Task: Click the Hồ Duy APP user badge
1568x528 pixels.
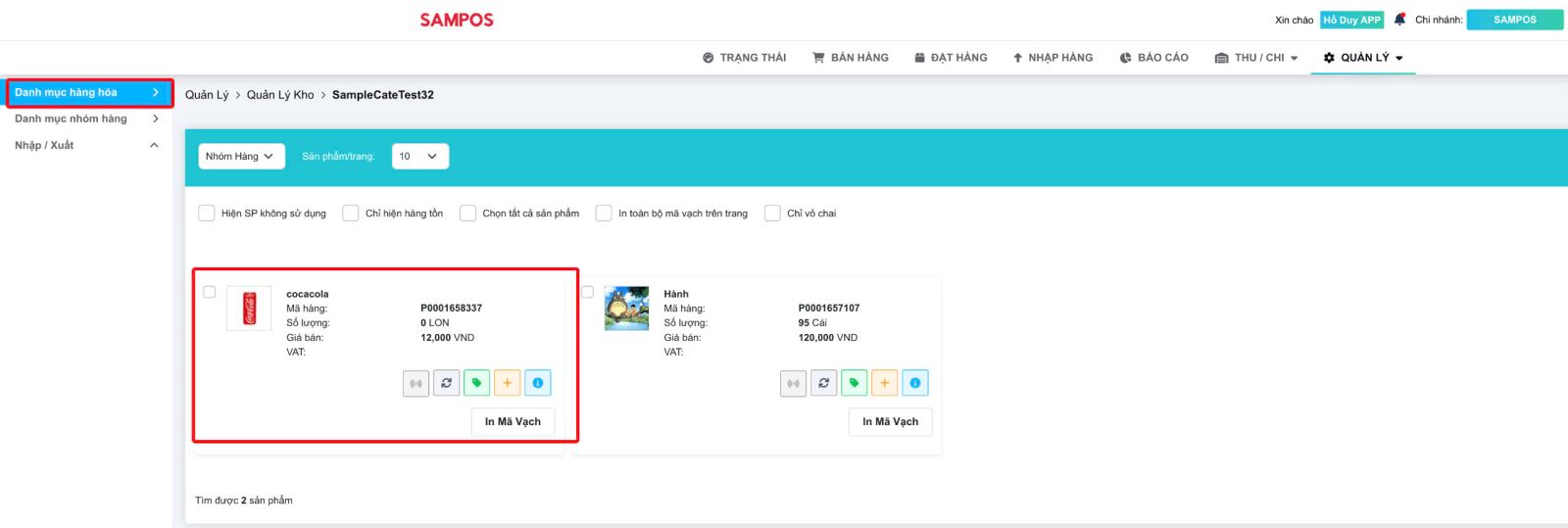Action: coord(1351,20)
